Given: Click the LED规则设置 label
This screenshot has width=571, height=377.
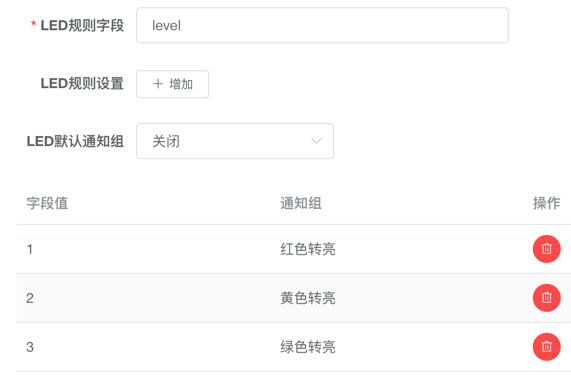Looking at the screenshot, I should pyautogui.click(x=82, y=83).
